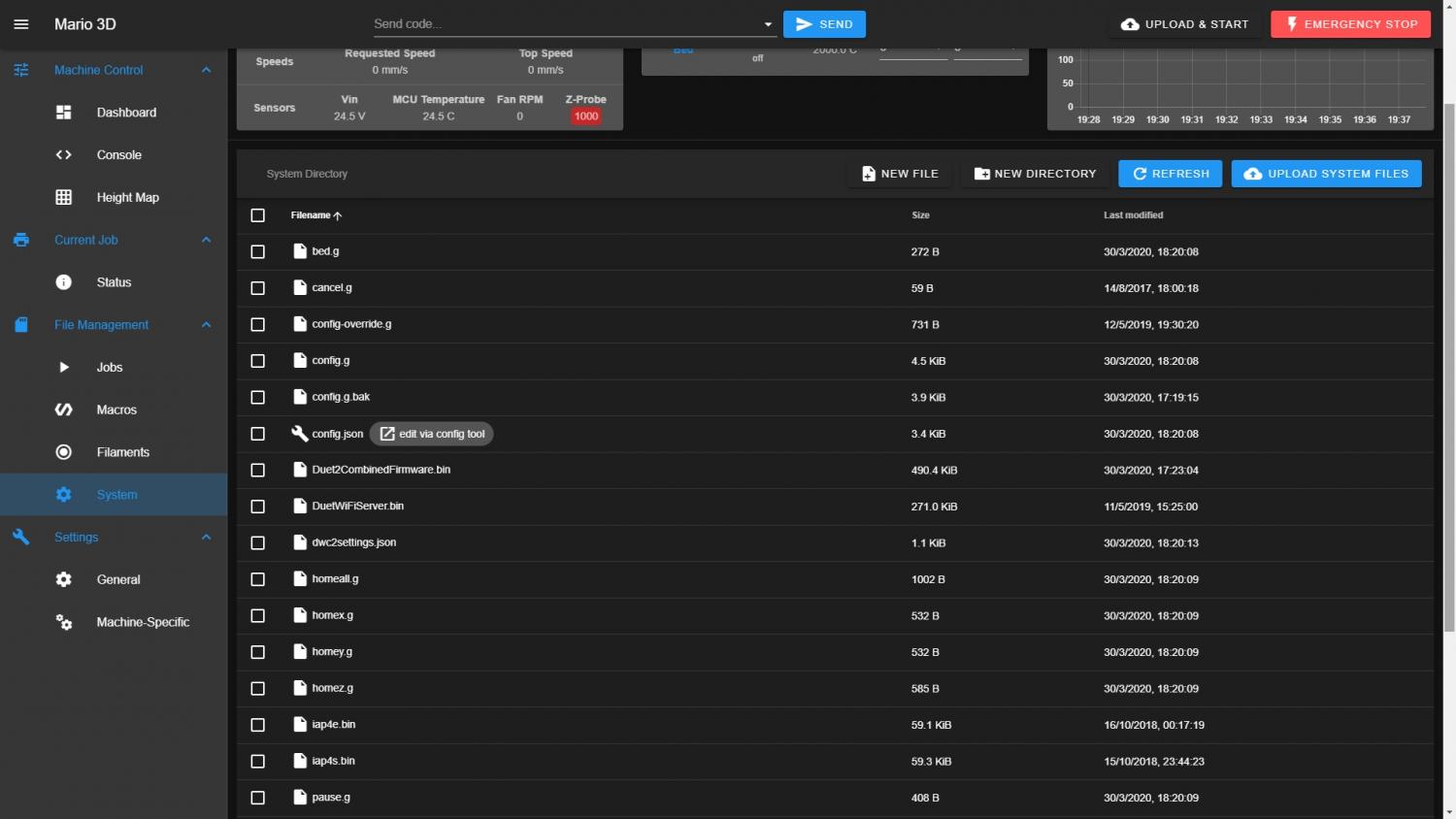Collapse the Machine Control section
1456x819 pixels.
tap(206, 70)
